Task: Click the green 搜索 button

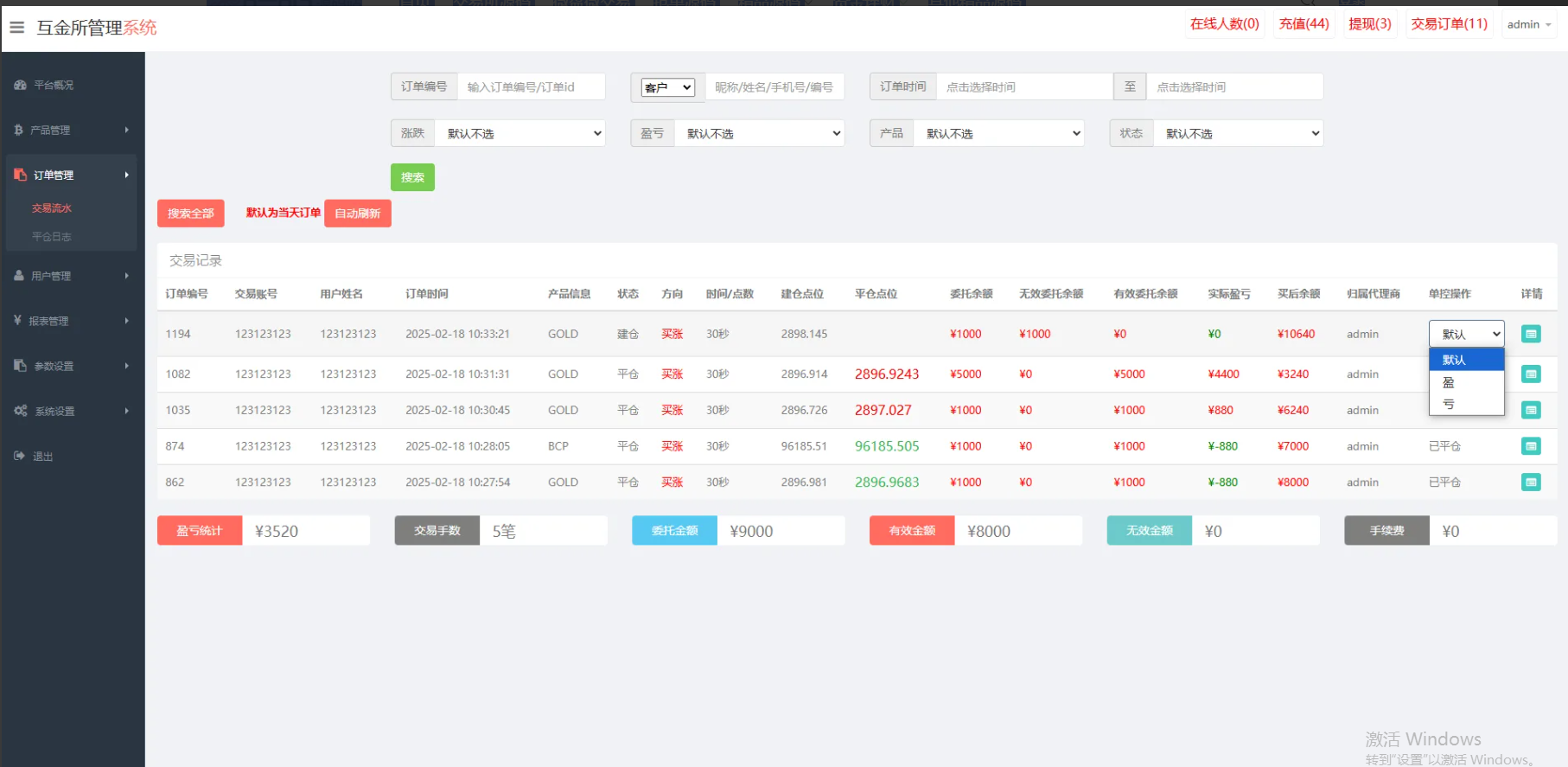Action: (412, 177)
